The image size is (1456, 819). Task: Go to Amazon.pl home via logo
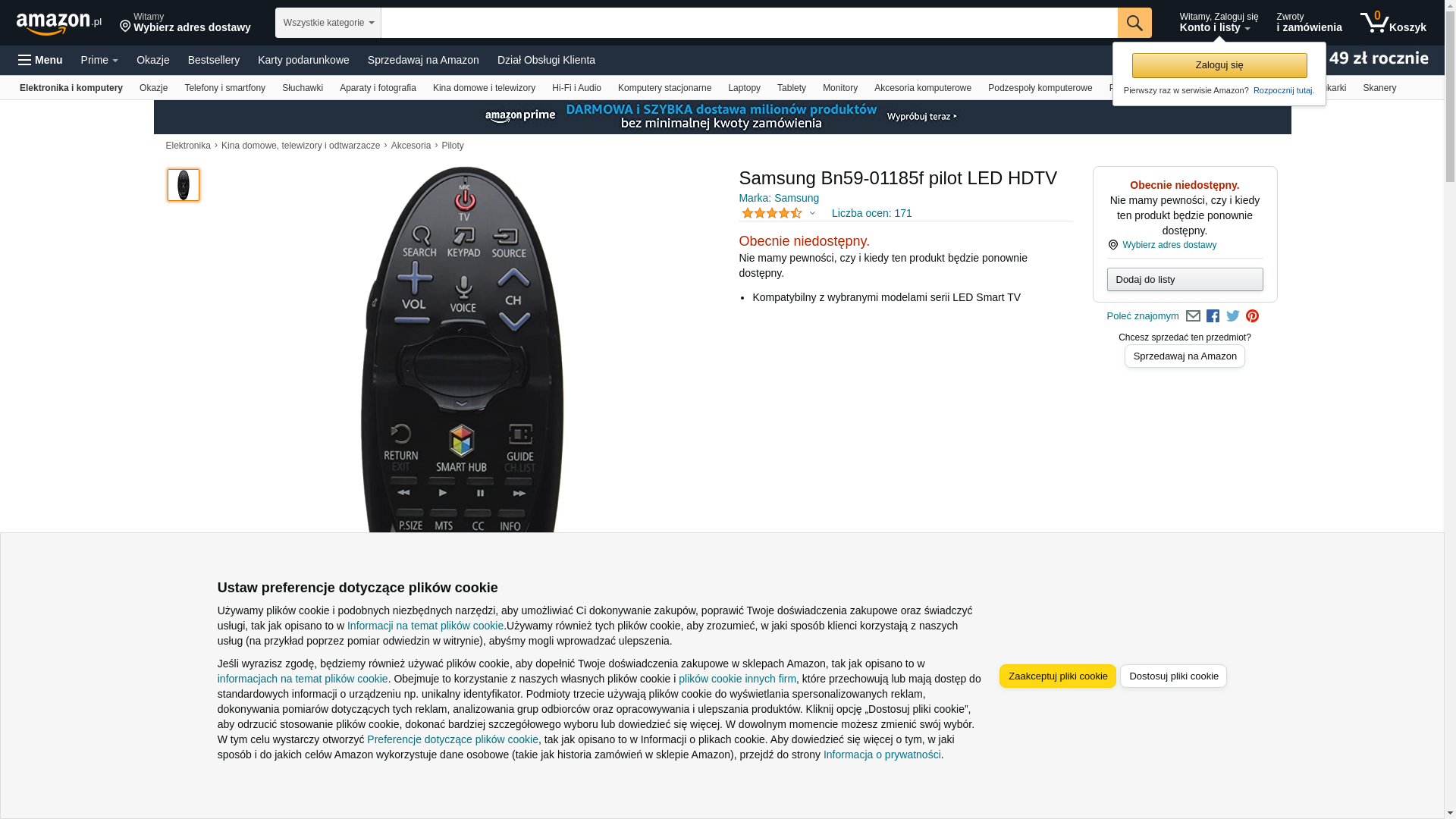point(59,23)
